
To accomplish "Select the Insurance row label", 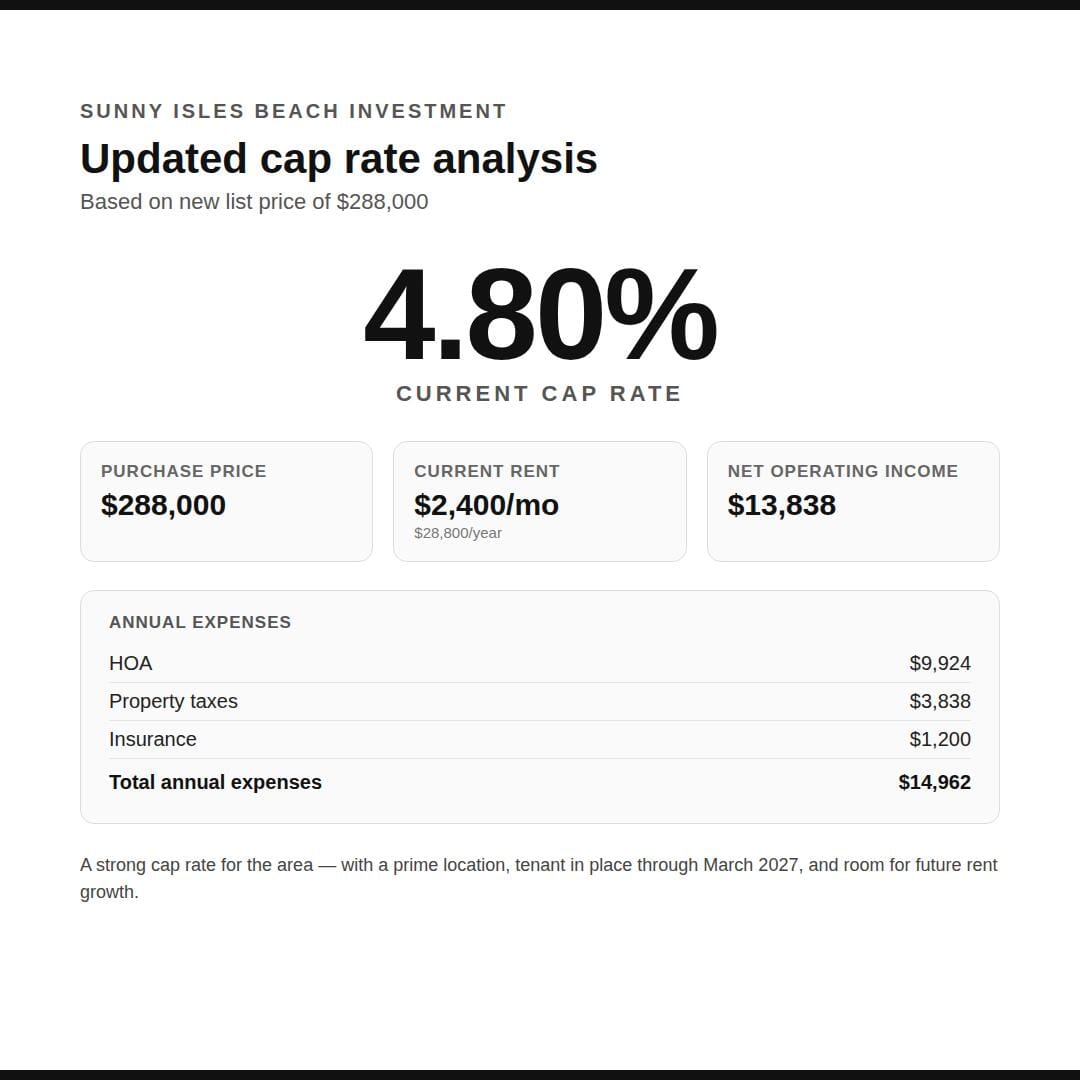I will click(x=153, y=739).
